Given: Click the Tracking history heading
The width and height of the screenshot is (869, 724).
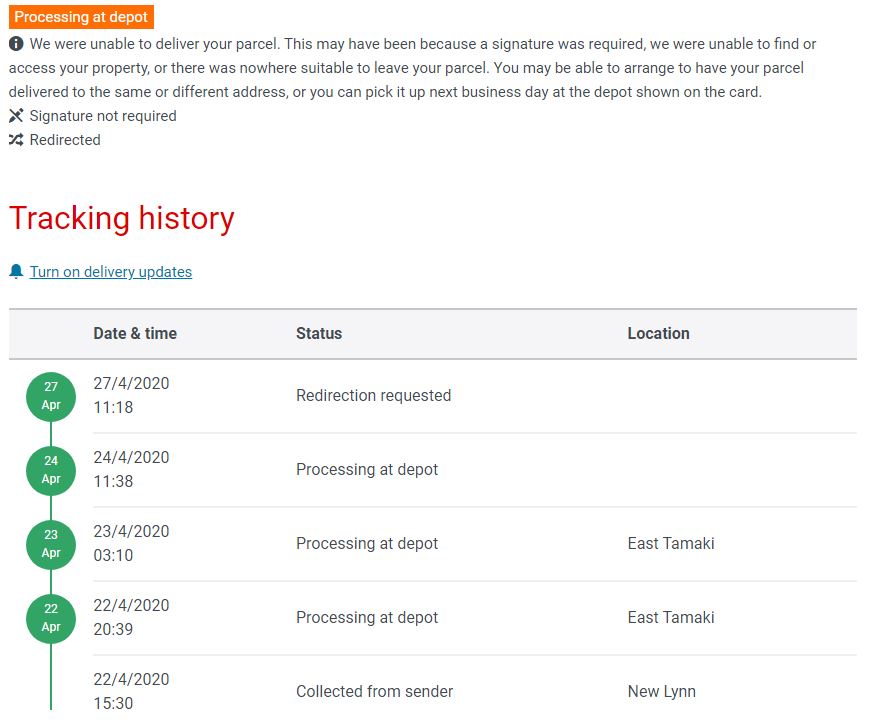Looking at the screenshot, I should coord(122,218).
